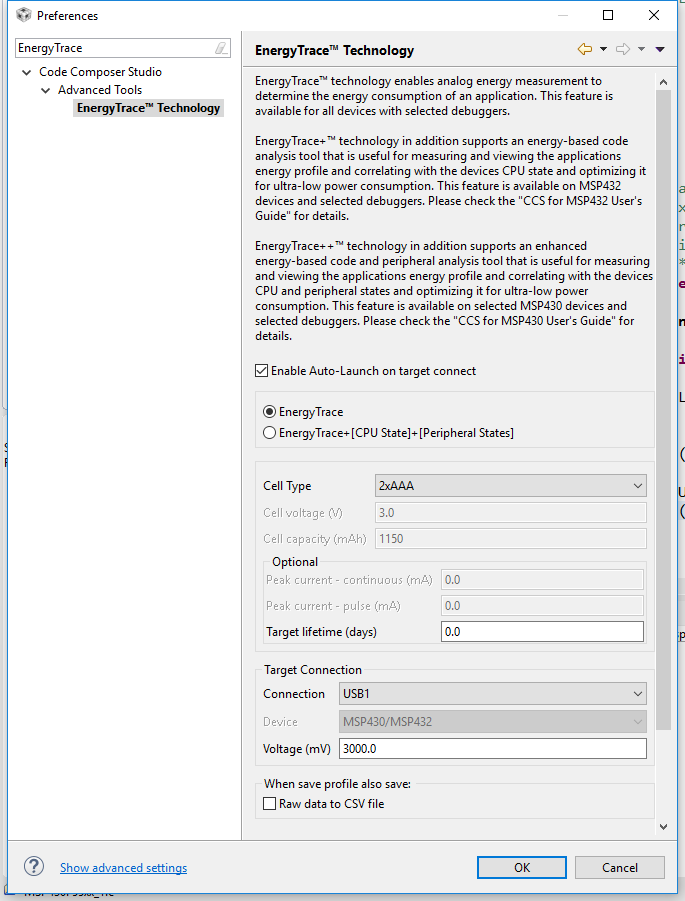Screen dimensions: 685x901
Task: Click Peak current pulse (mA) field
Action: pyautogui.click(x=542, y=606)
